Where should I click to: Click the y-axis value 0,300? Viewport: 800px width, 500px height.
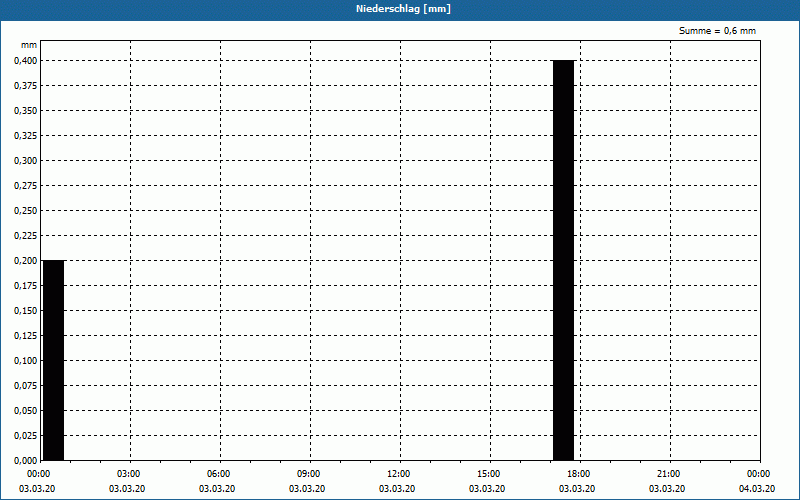point(26,161)
